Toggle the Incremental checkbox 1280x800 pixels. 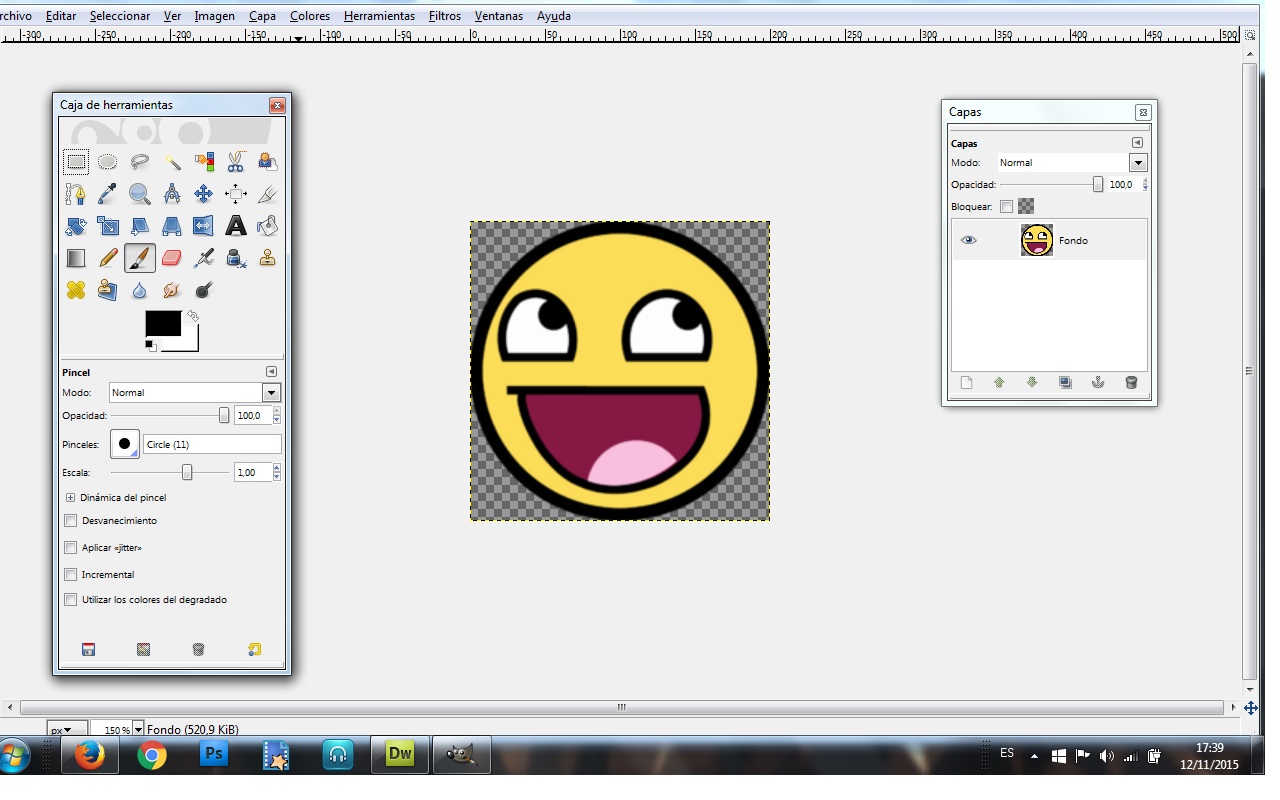(70, 574)
